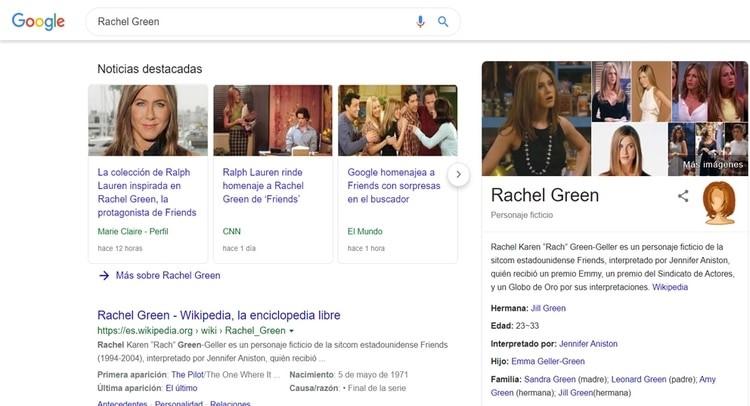Open the large Rachel Green knowledge panel photo
The width and height of the screenshot is (750, 406).
point(536,119)
